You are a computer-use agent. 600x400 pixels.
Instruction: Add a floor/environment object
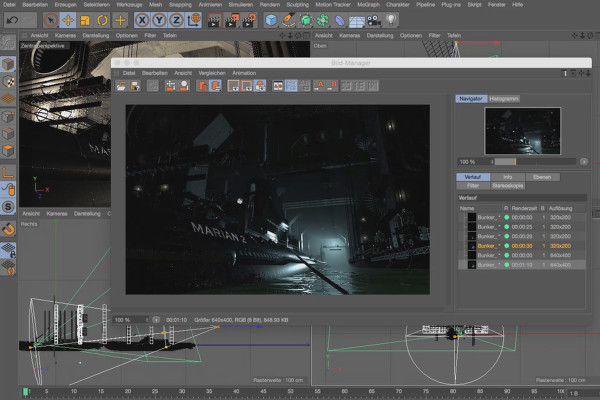[x=357, y=20]
